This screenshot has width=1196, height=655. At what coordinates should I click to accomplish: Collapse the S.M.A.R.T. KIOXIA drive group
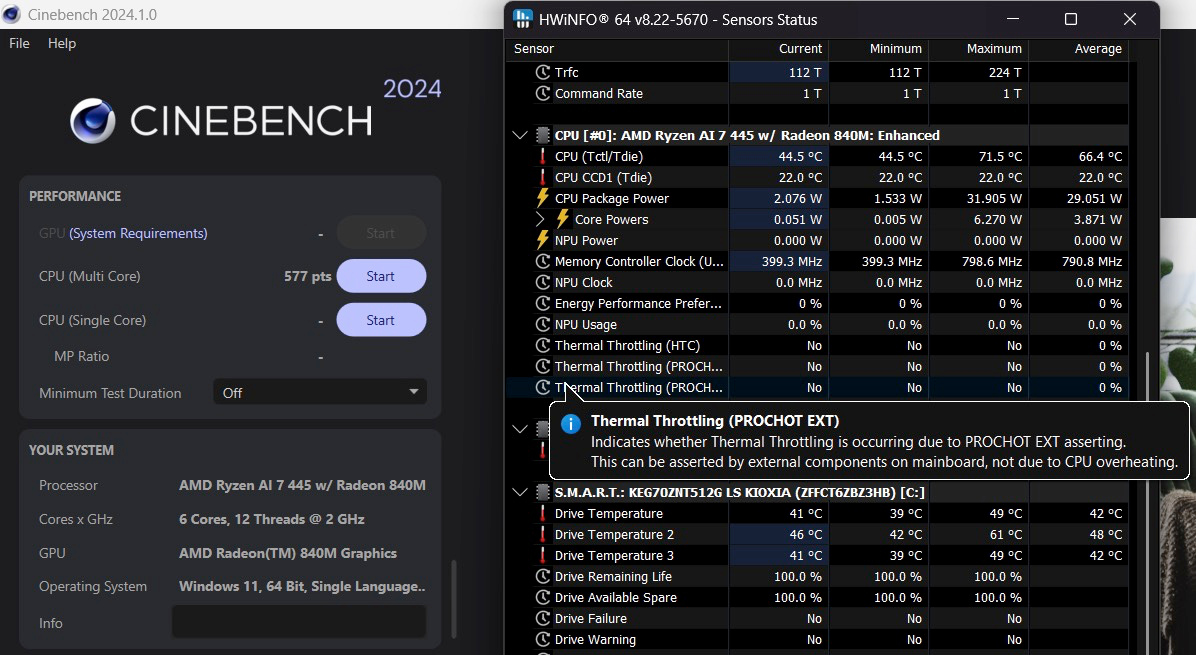tap(520, 493)
